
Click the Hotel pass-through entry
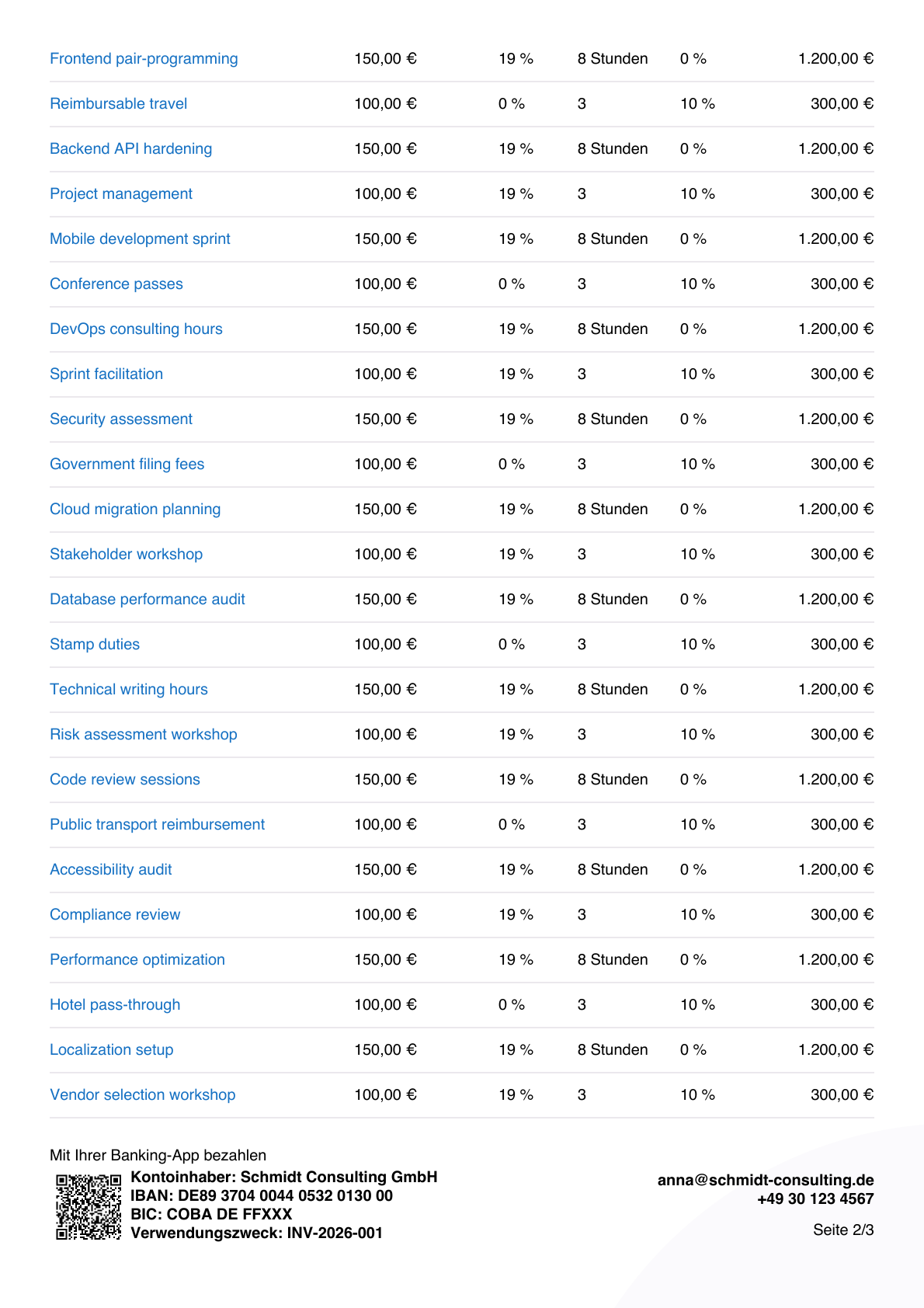click(115, 1005)
